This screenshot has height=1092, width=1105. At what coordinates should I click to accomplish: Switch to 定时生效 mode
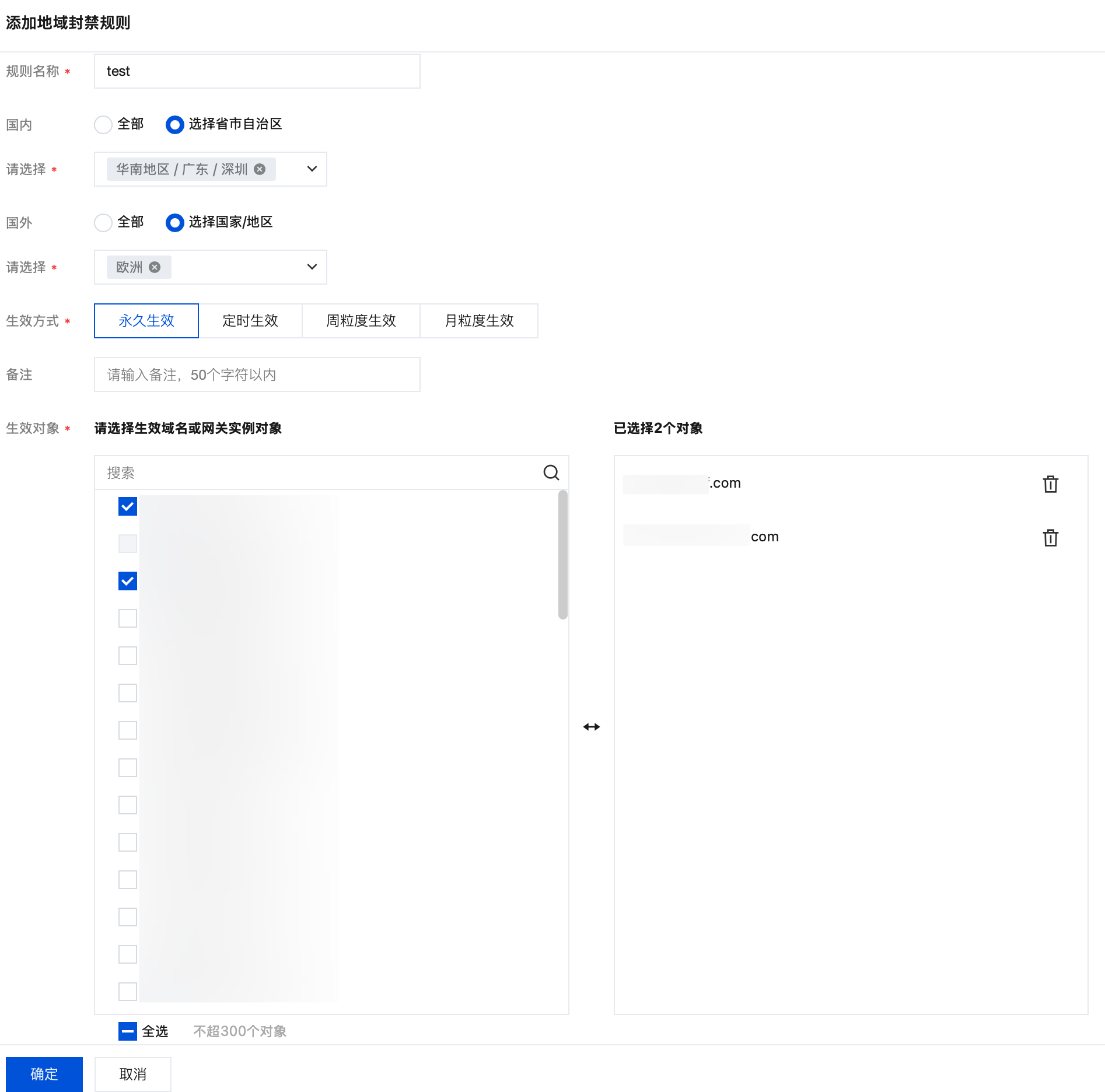pos(250,321)
